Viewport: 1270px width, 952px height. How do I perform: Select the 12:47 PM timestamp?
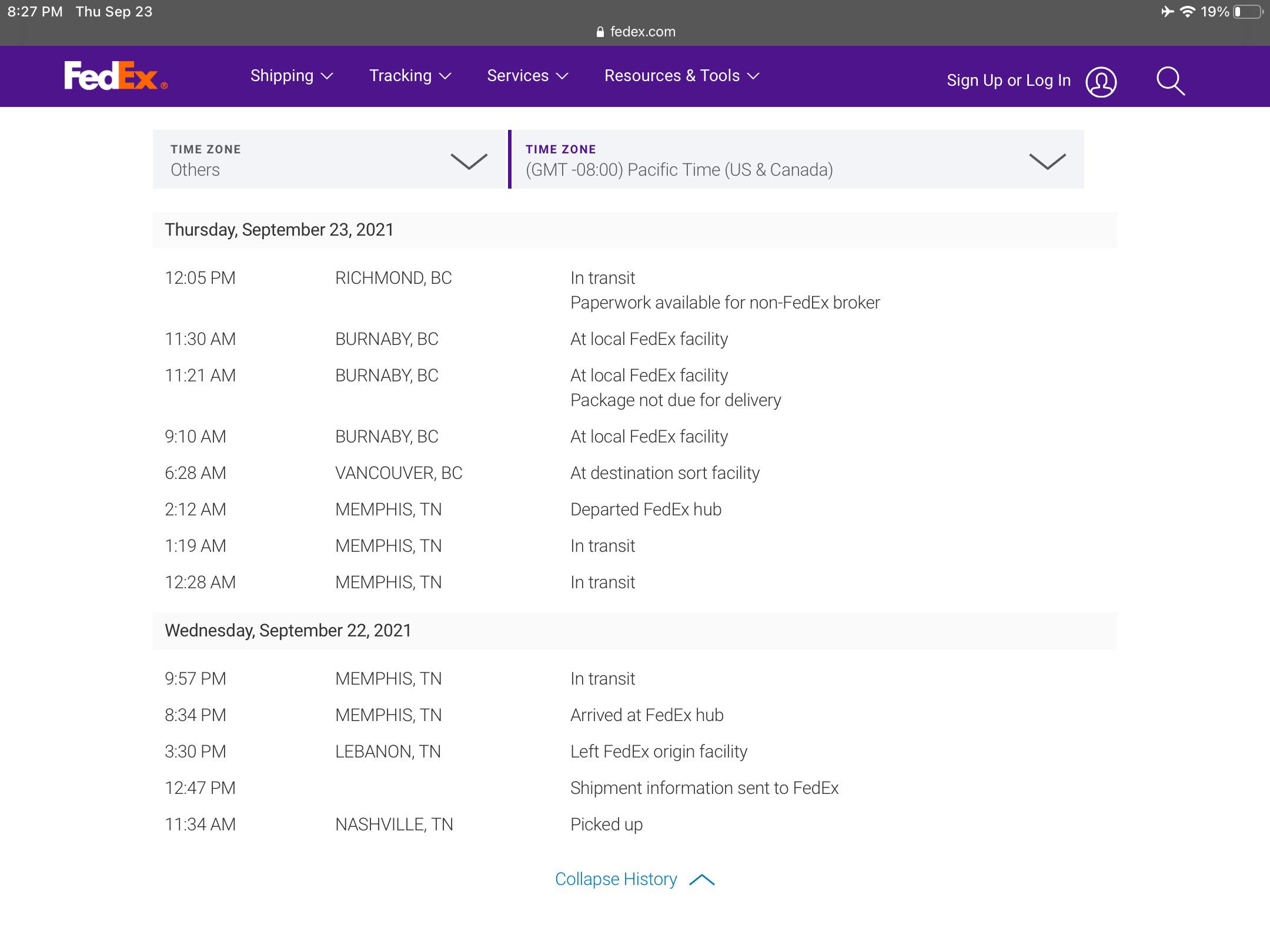click(x=200, y=788)
